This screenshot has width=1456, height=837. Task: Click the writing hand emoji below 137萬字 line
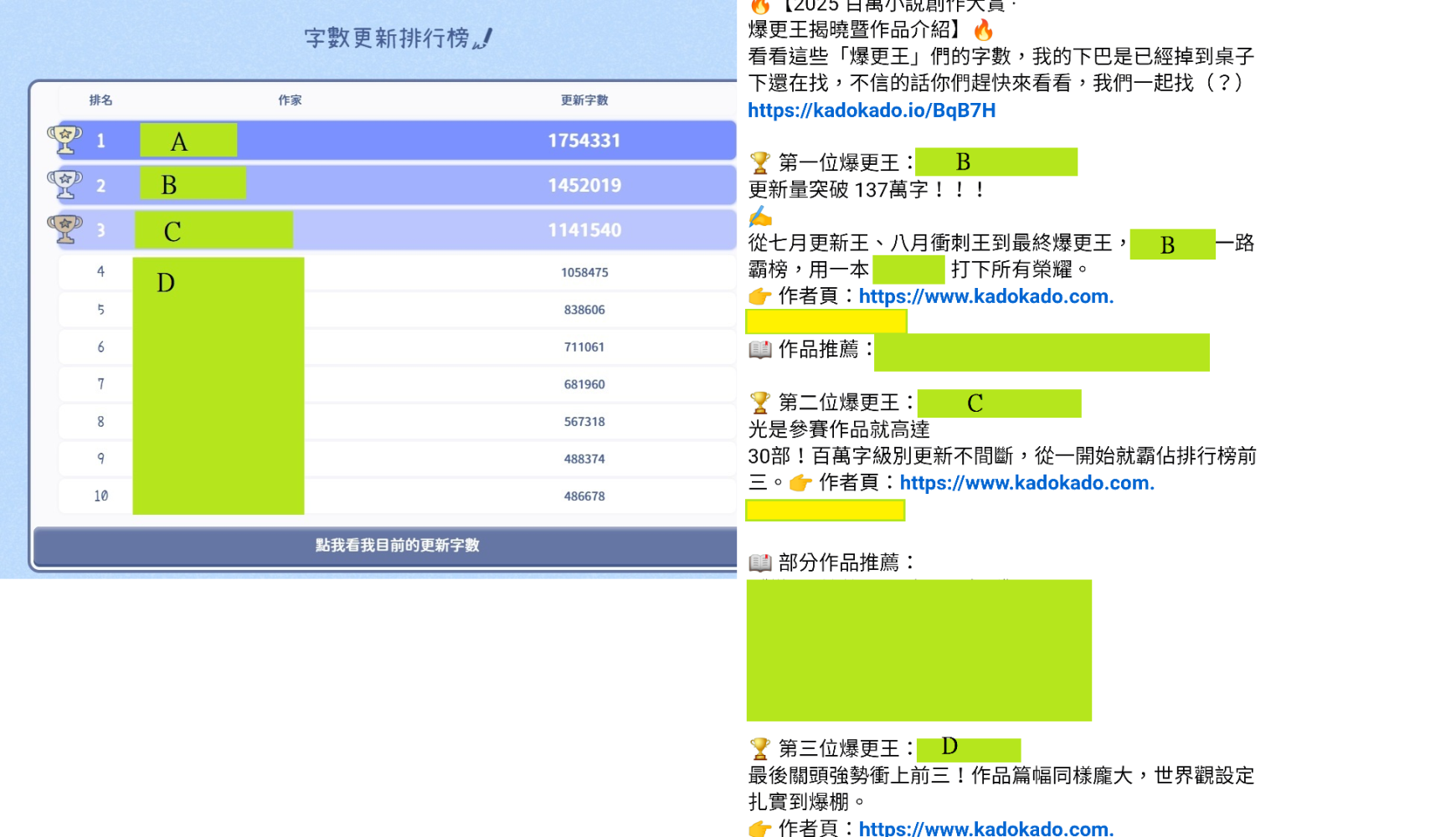click(759, 216)
